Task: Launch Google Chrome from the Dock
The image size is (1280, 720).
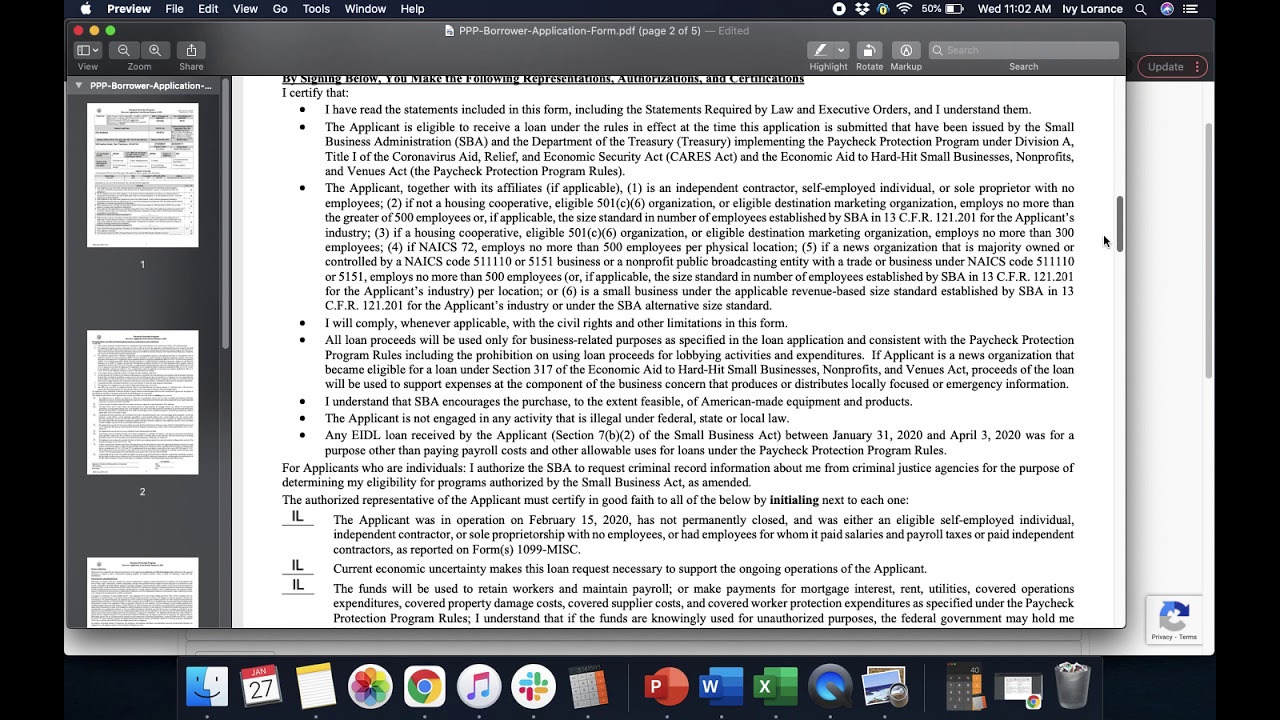Action: [424, 687]
